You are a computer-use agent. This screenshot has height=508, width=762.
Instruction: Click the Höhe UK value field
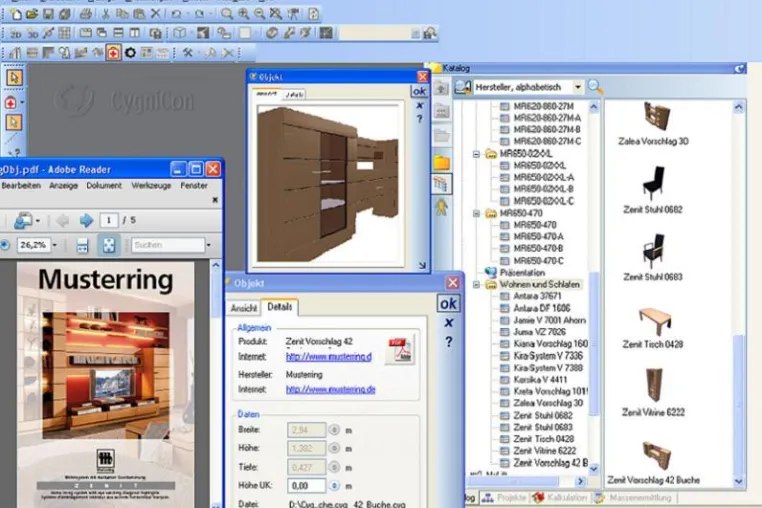306,486
